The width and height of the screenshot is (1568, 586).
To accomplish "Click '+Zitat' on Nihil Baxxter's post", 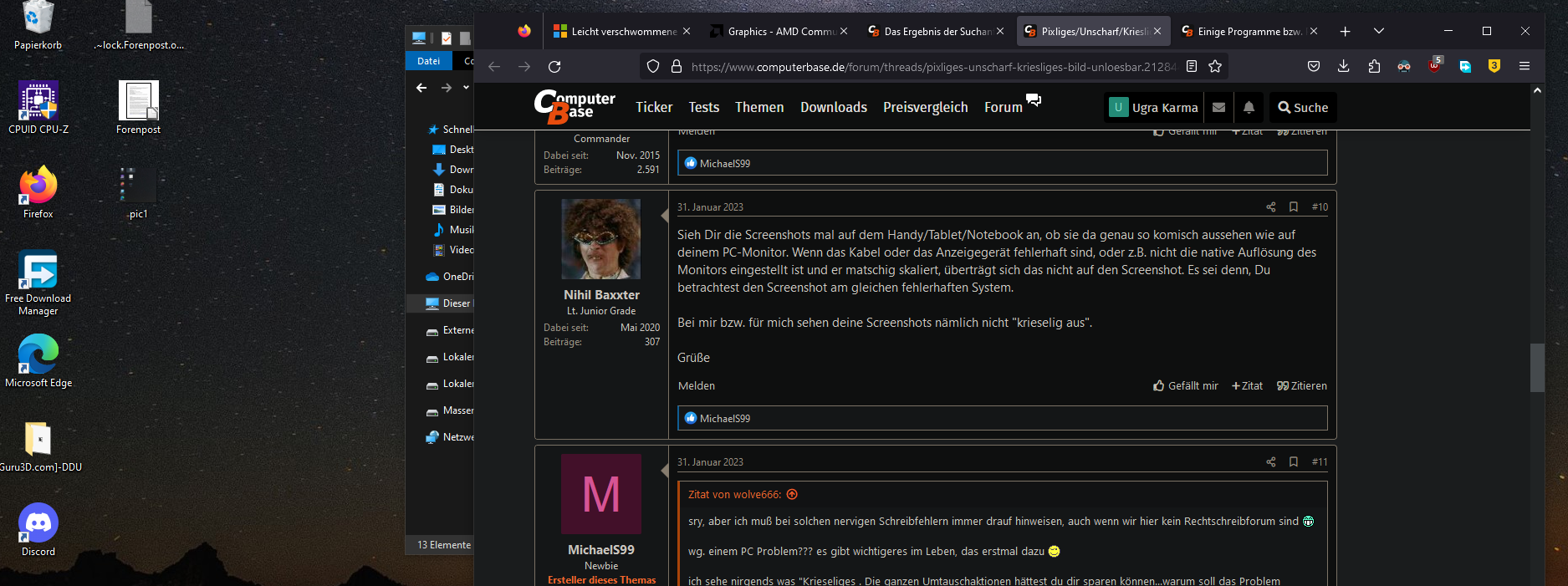I will (1247, 385).
